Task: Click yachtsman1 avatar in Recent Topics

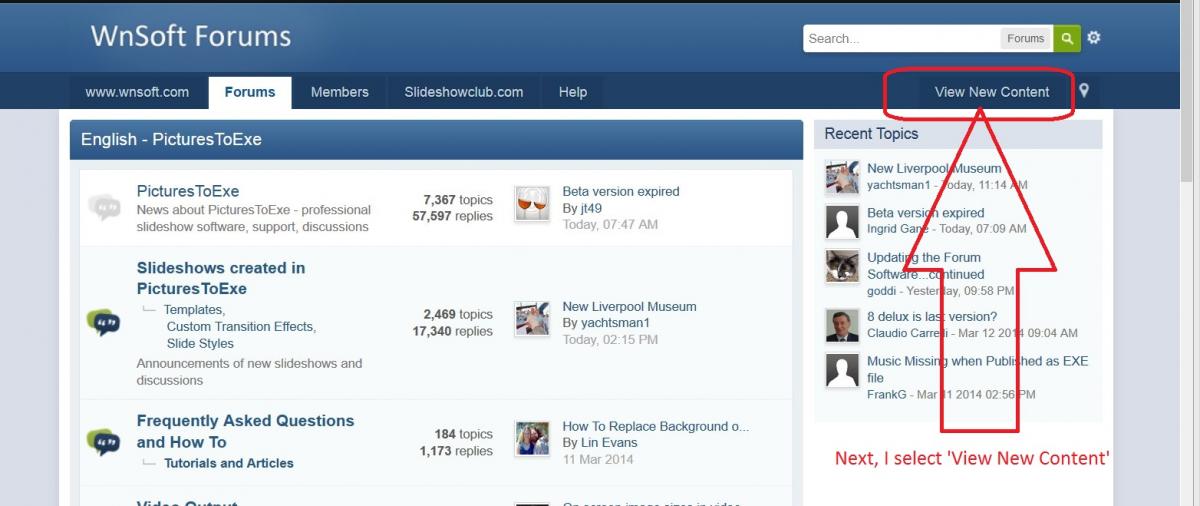Action: click(x=842, y=177)
